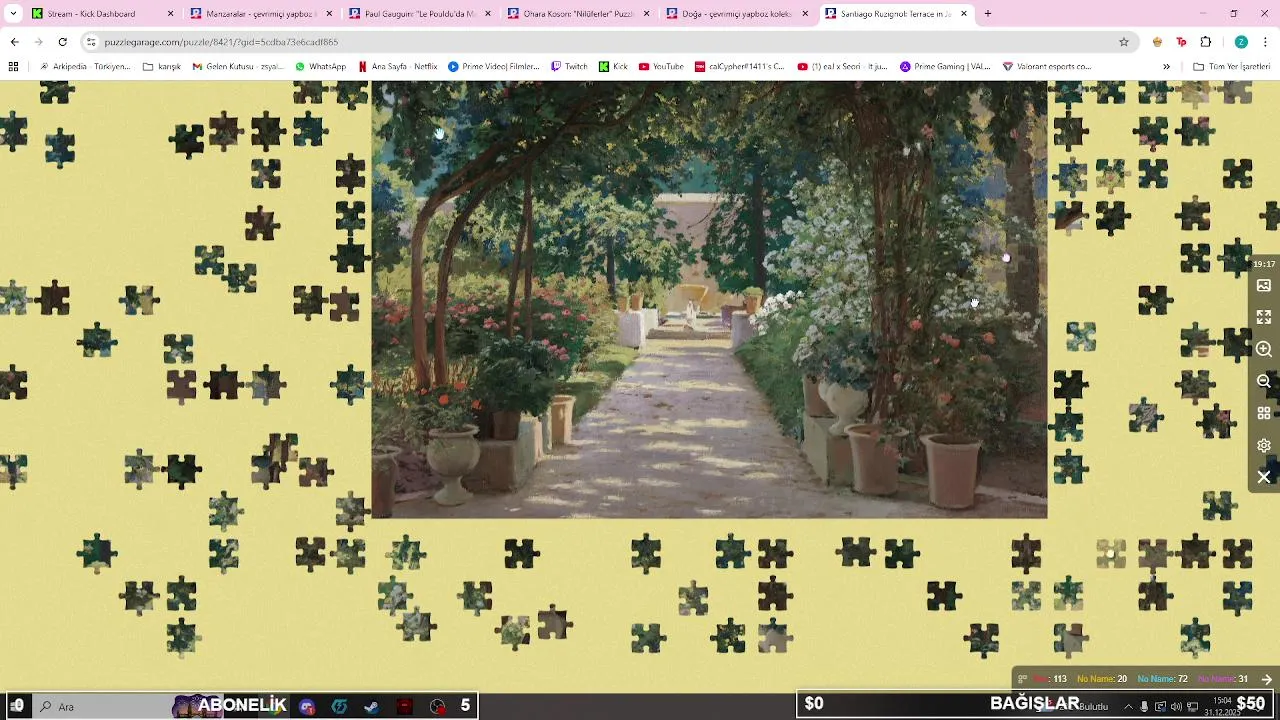The height and width of the screenshot is (720, 1280).
Task: Arrange pieces with the grid icon
Action: pyautogui.click(x=1264, y=413)
